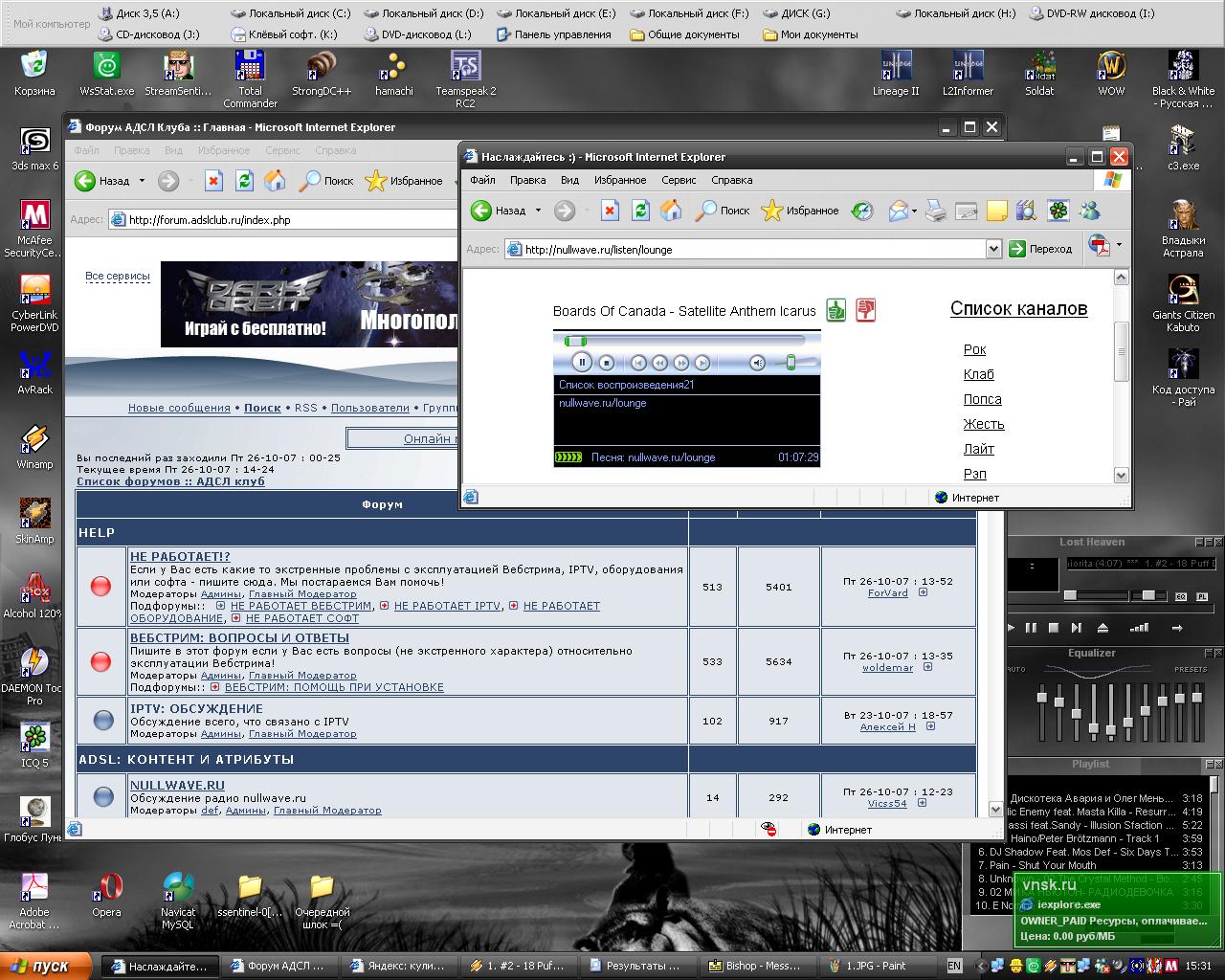Click the printer icon in the browser toolbar
Image resolution: width=1225 pixels, height=980 pixels.
tap(935, 211)
